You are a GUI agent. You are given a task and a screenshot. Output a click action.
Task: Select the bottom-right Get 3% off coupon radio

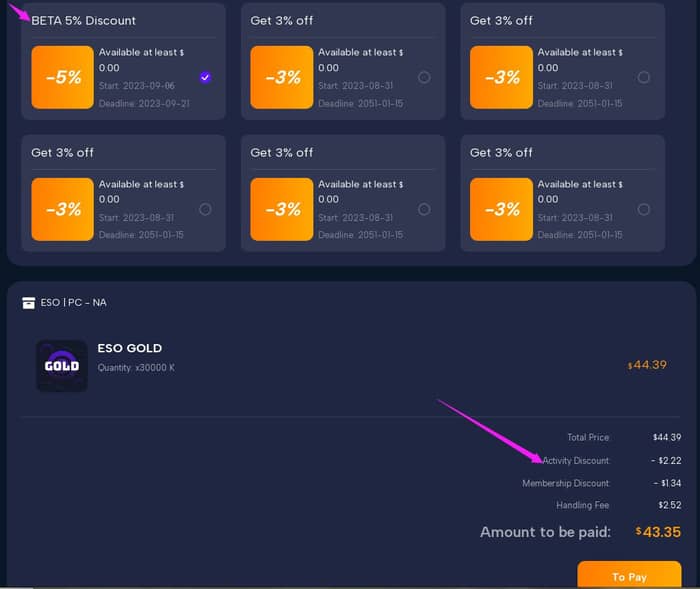click(x=643, y=209)
